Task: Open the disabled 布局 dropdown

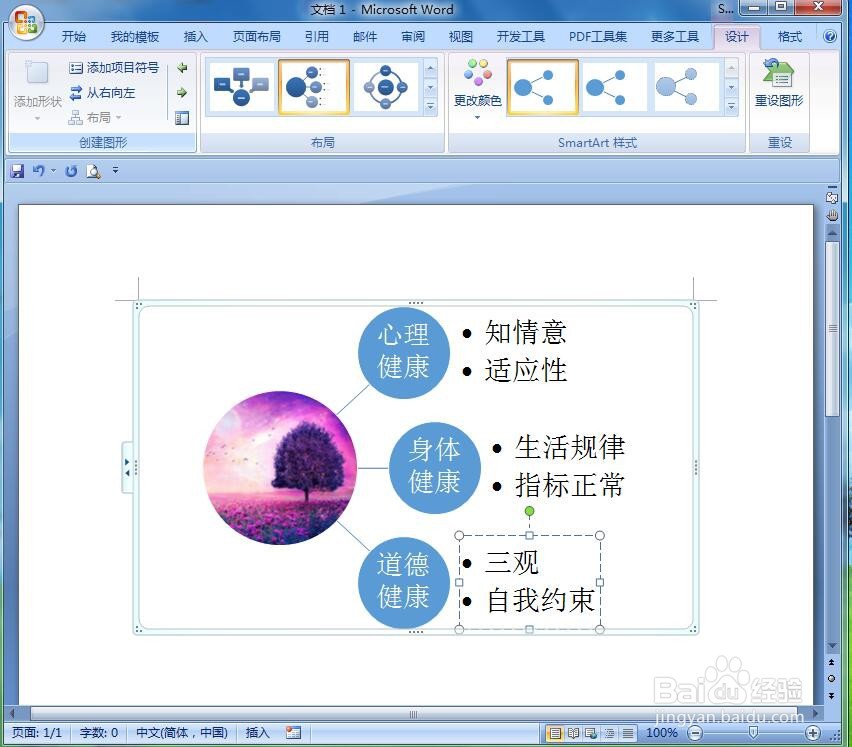Action: click(95, 118)
